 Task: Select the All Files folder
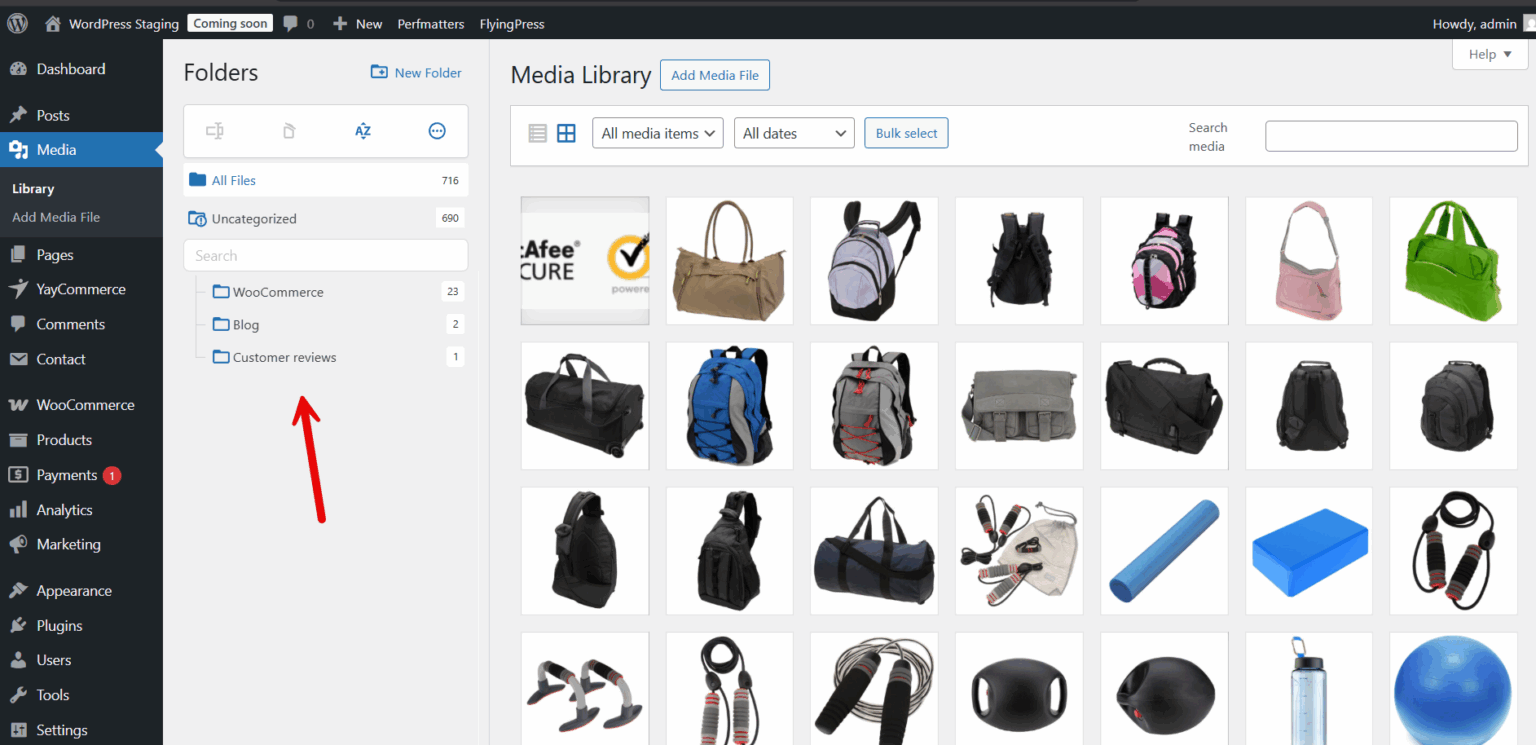[x=326, y=180]
